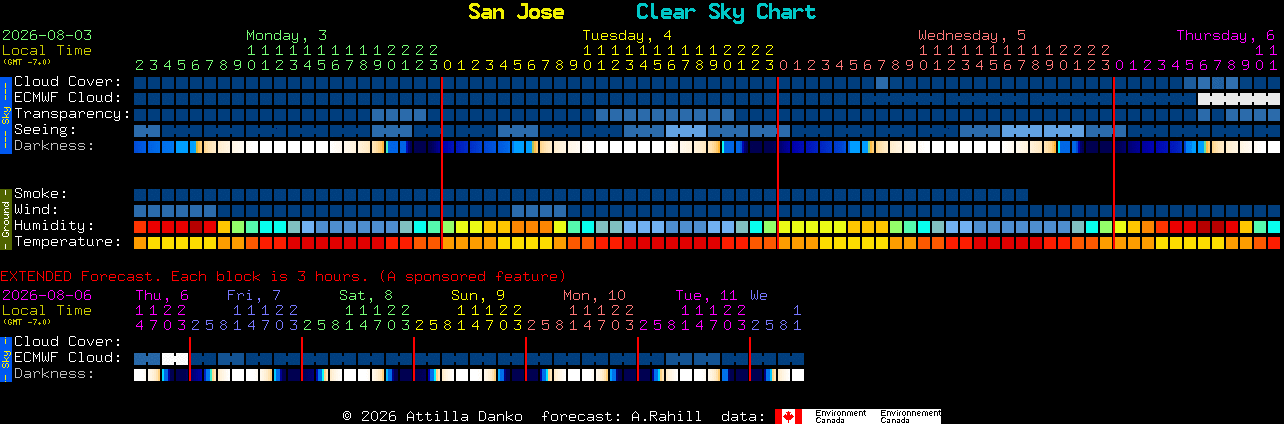Select Thu, 6 in the extended forecast
This screenshot has height=424, width=1284.
162,295
